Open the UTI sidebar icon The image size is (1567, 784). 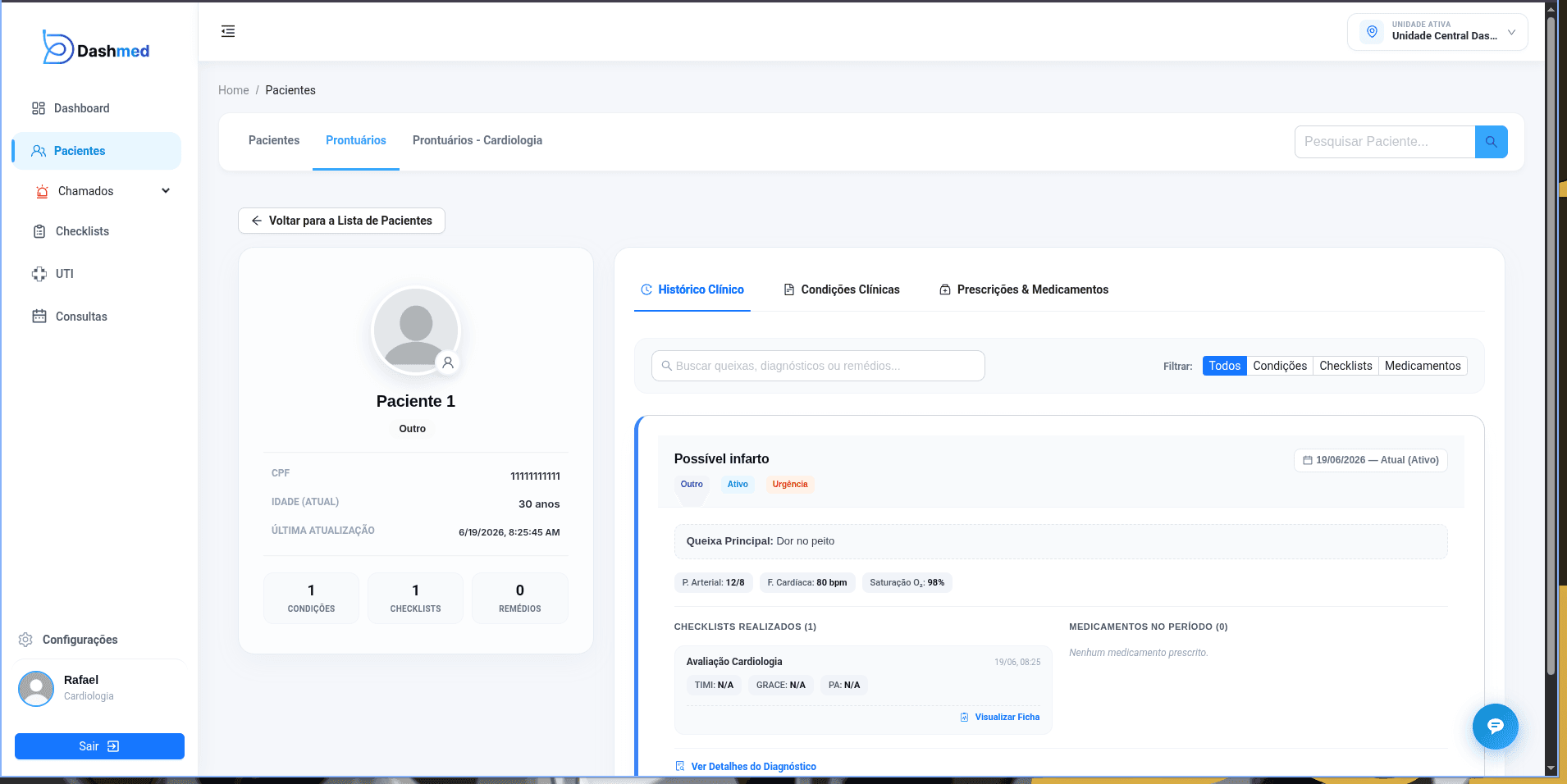click(39, 274)
